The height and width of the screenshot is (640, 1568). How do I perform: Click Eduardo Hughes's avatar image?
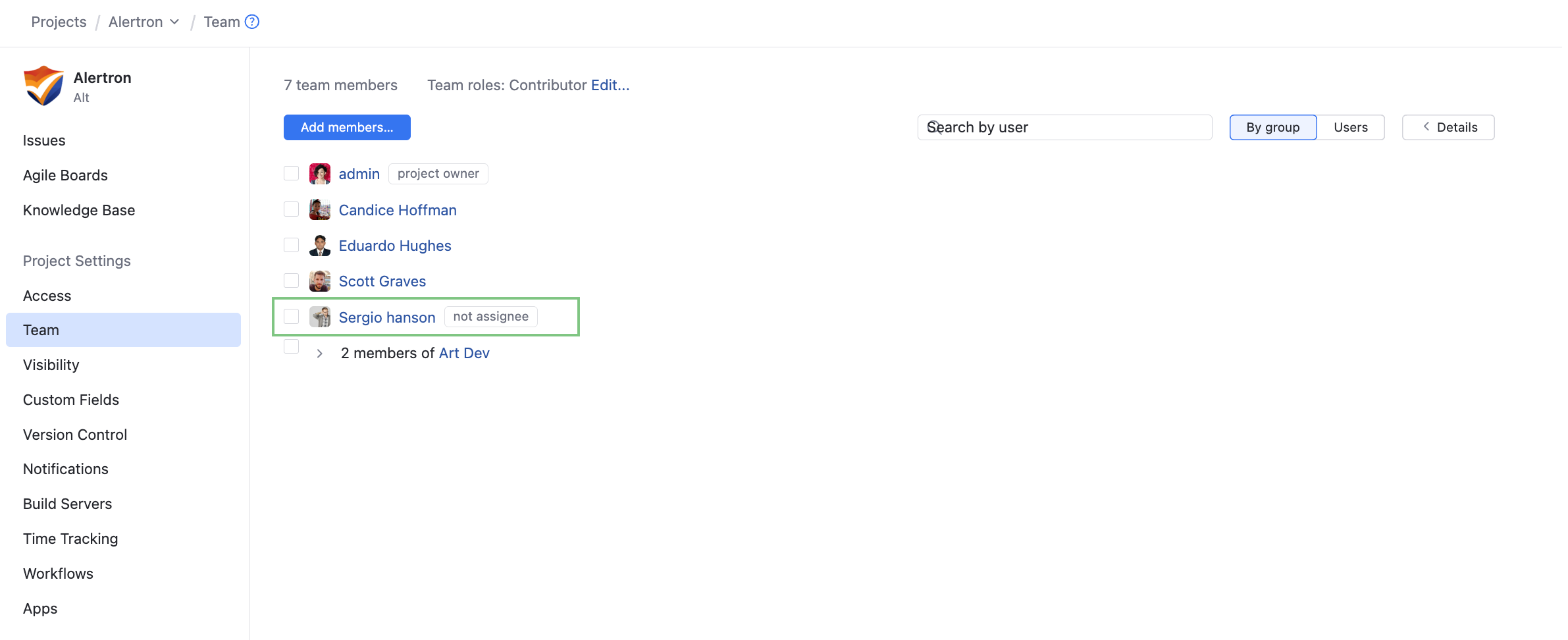point(320,246)
